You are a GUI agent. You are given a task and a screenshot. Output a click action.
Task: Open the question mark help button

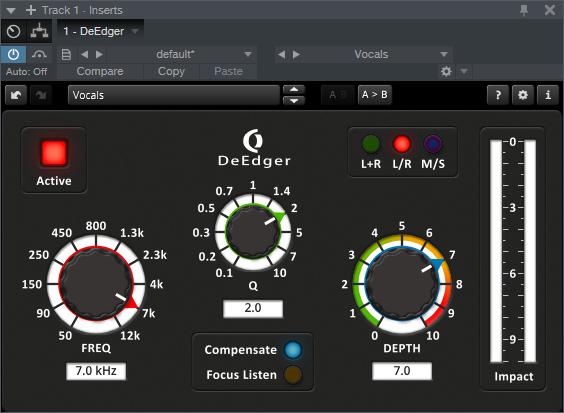click(498, 95)
